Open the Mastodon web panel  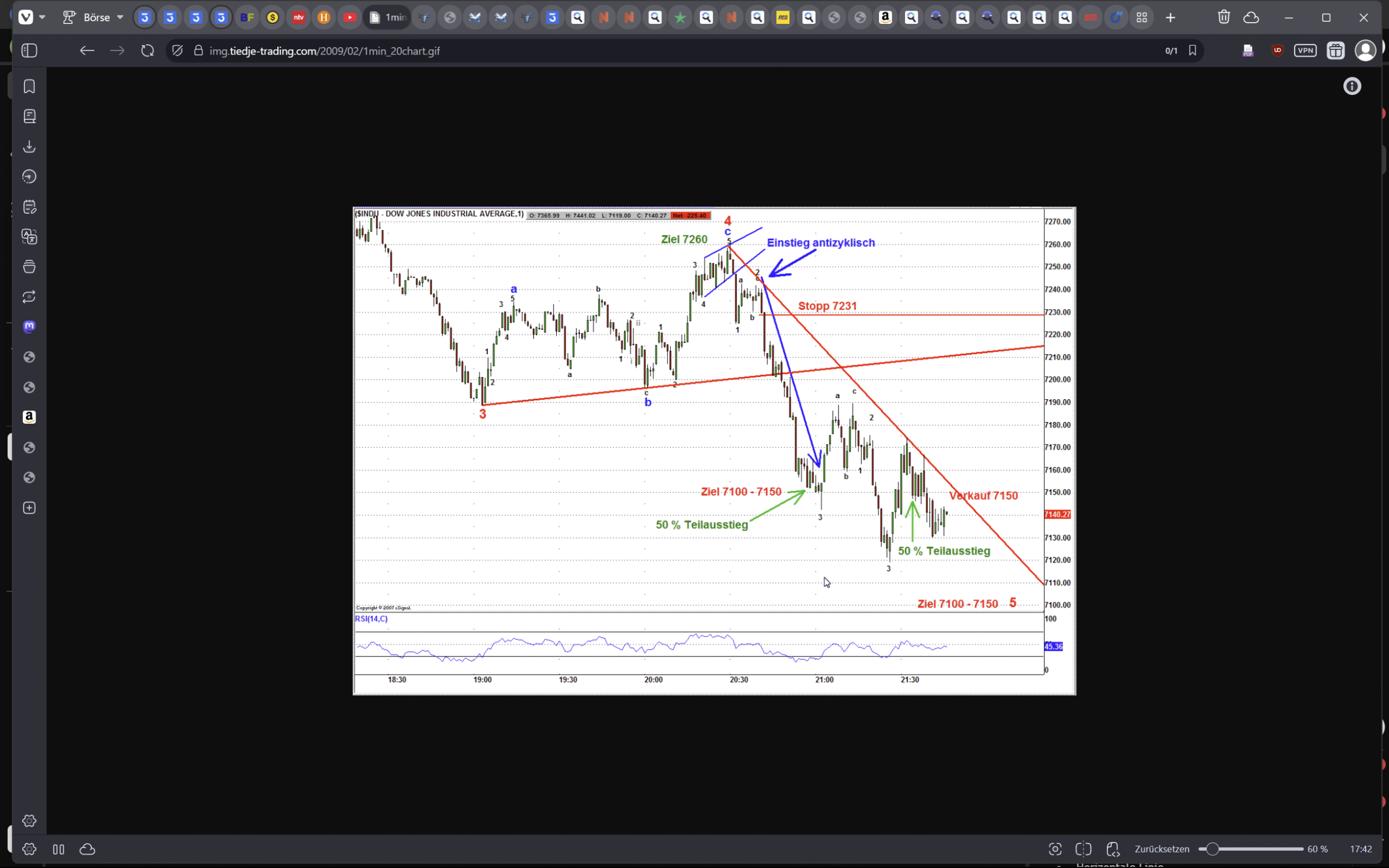pyautogui.click(x=29, y=327)
